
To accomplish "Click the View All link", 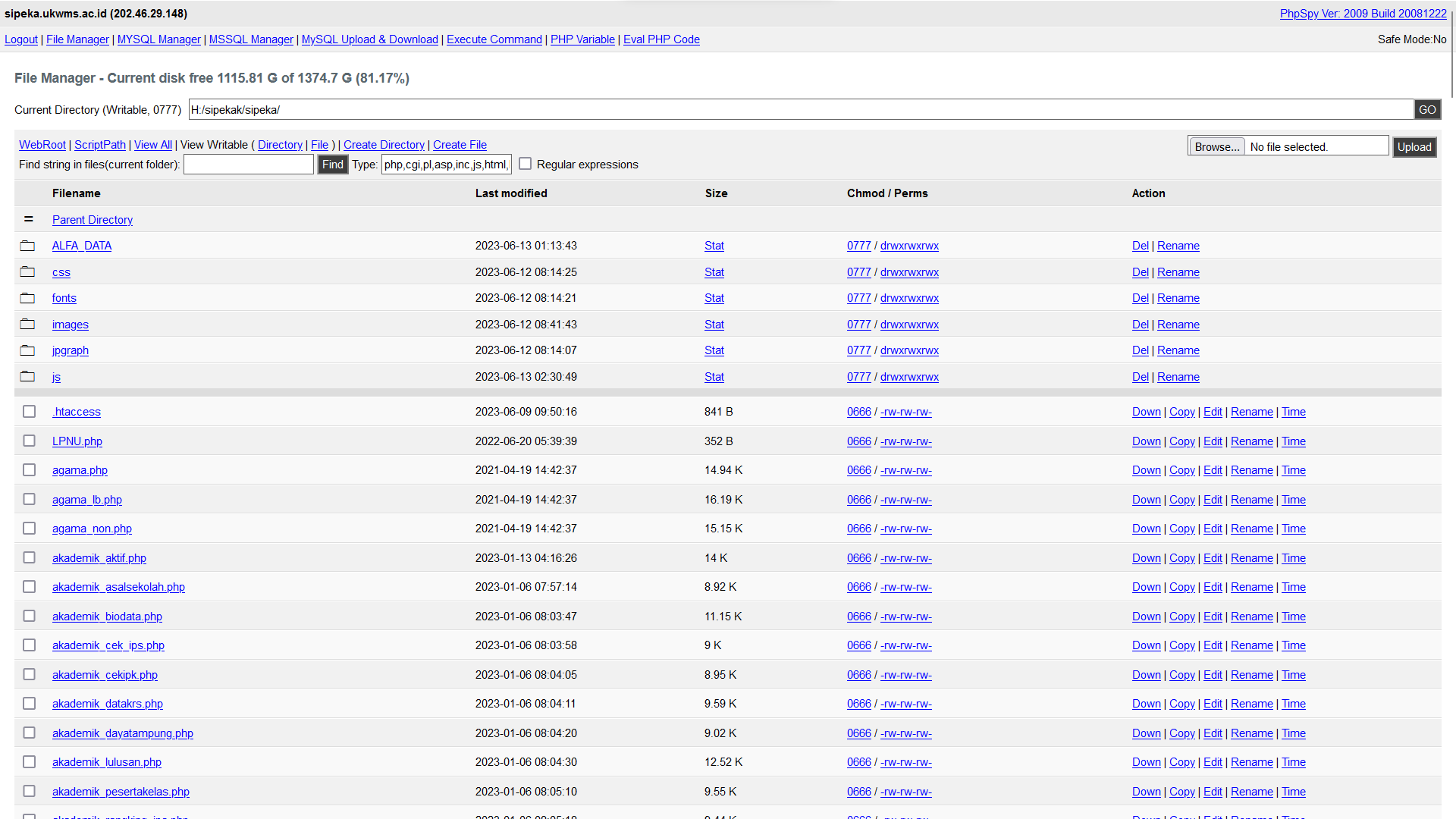I will 153,145.
